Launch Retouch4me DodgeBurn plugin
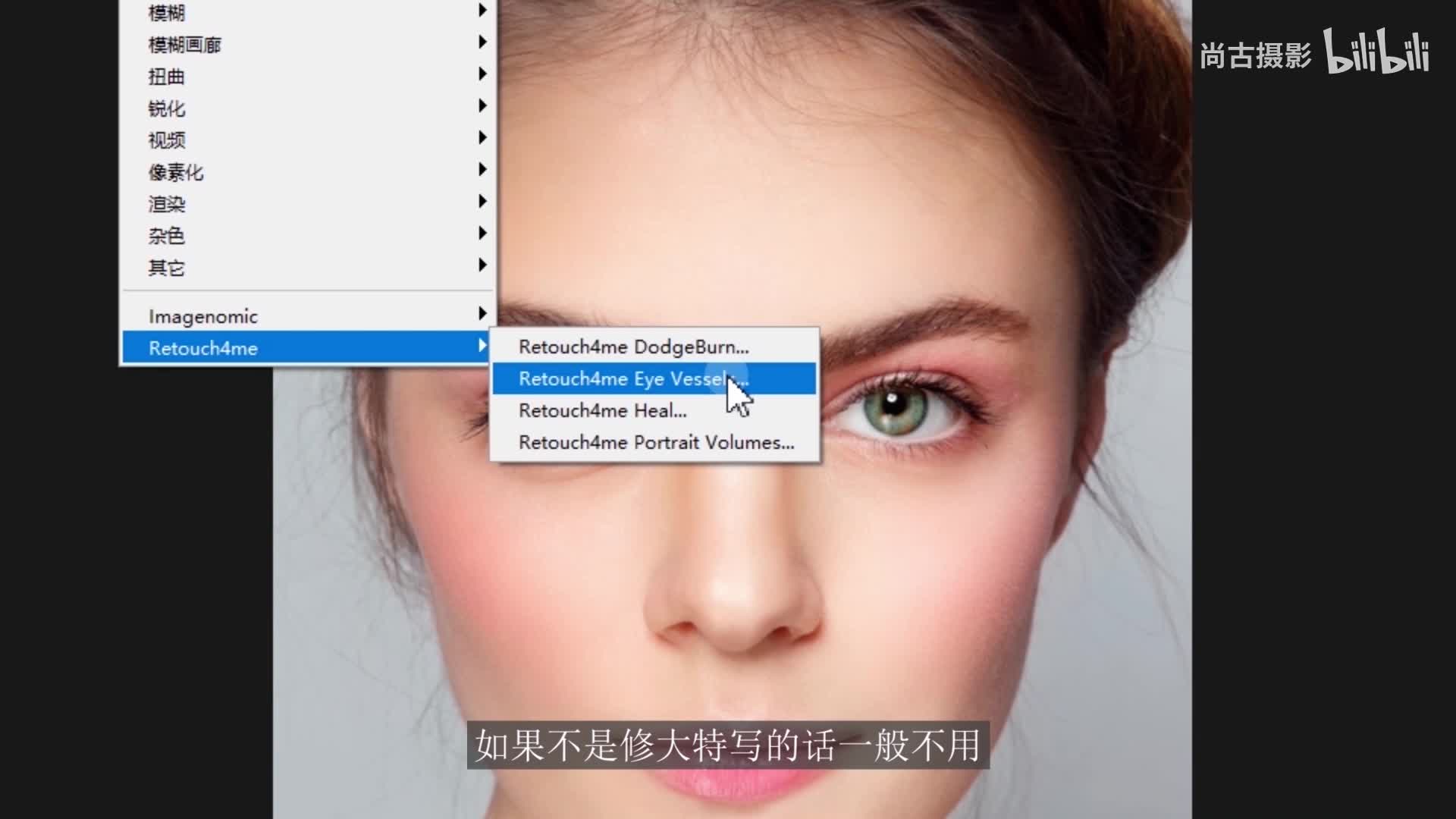The image size is (1456, 819). pos(633,347)
